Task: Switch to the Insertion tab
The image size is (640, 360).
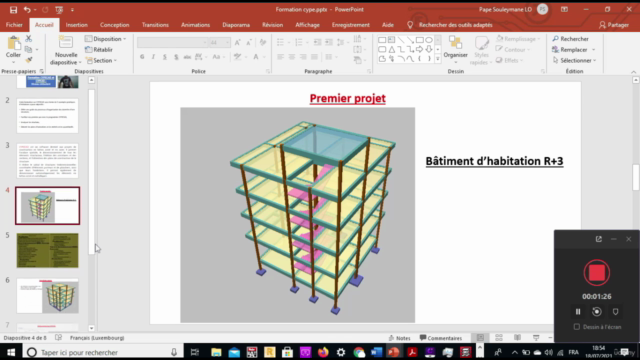Action: click(76, 25)
